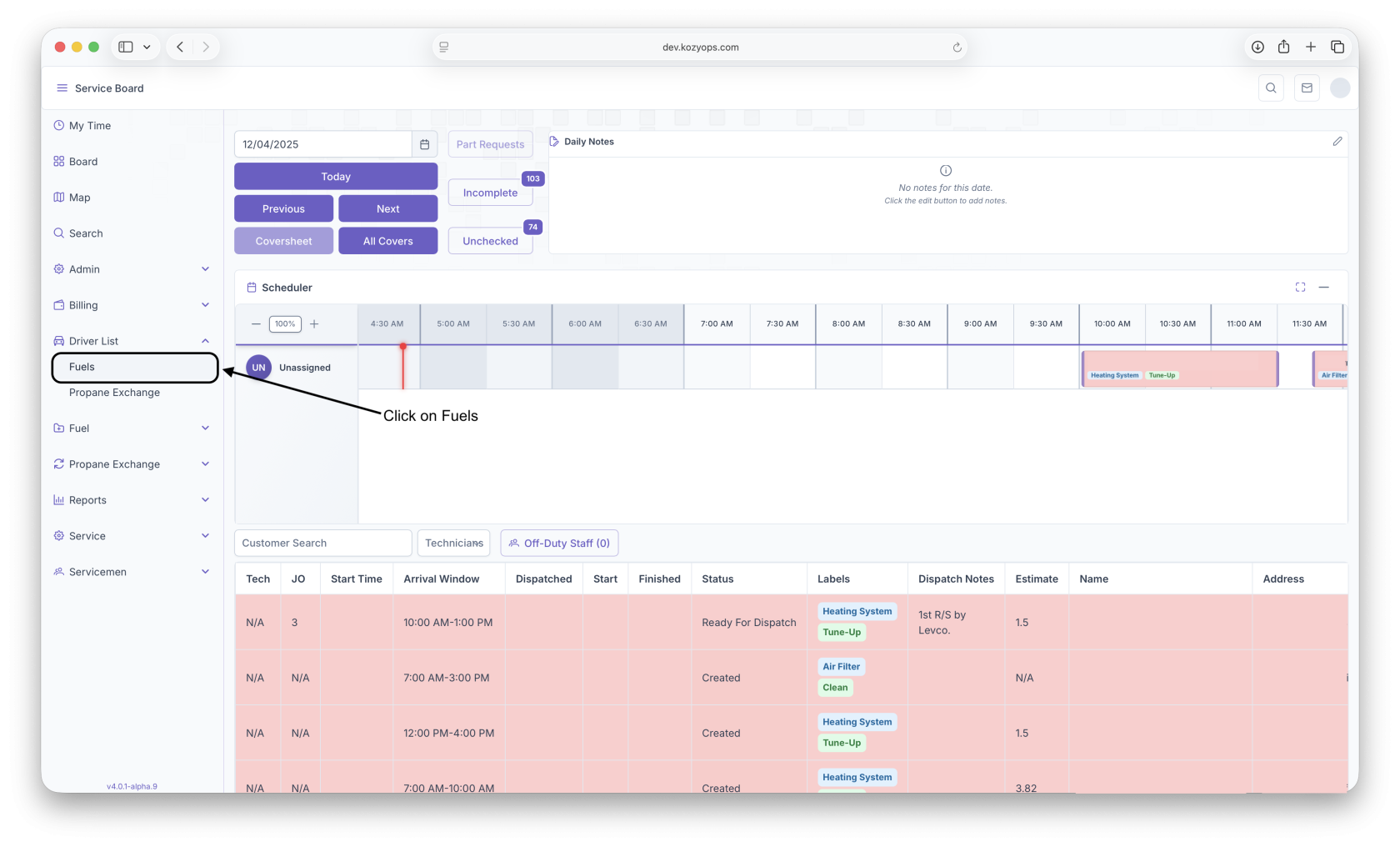
Task: Open the search icon in top header
Action: (1270, 88)
